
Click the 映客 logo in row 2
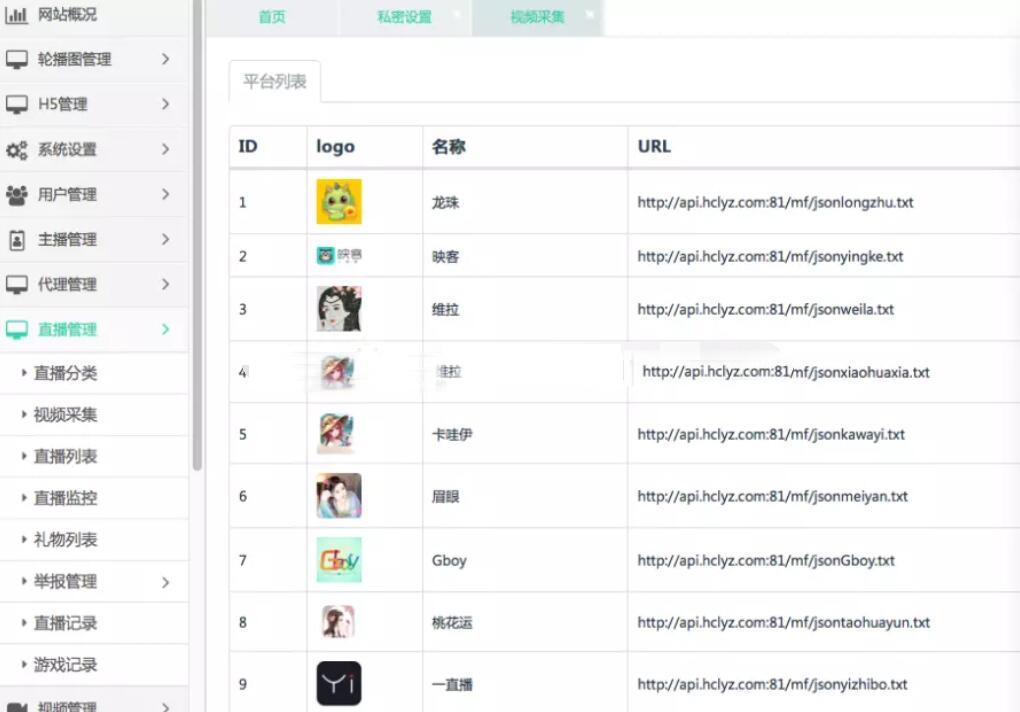click(339, 256)
